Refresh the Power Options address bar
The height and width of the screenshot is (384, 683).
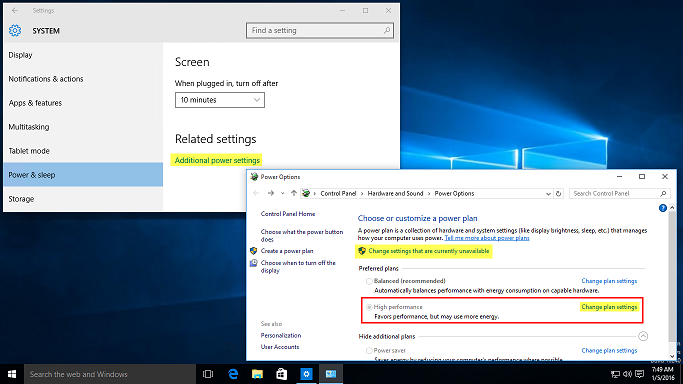pos(558,194)
